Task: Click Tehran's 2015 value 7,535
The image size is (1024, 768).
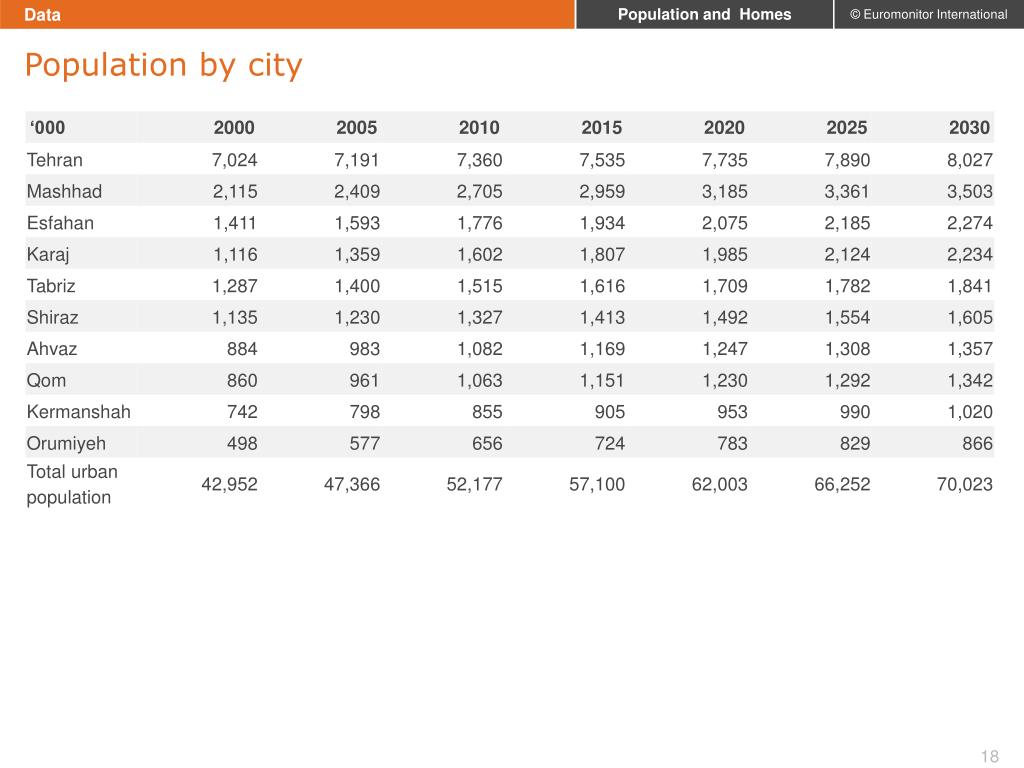Action: [602, 160]
